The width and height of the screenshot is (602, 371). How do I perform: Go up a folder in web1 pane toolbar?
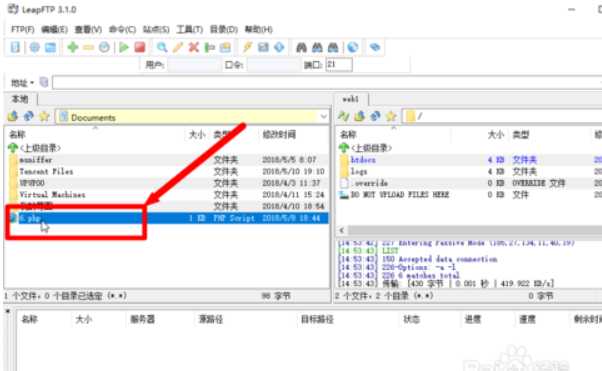tap(359, 116)
